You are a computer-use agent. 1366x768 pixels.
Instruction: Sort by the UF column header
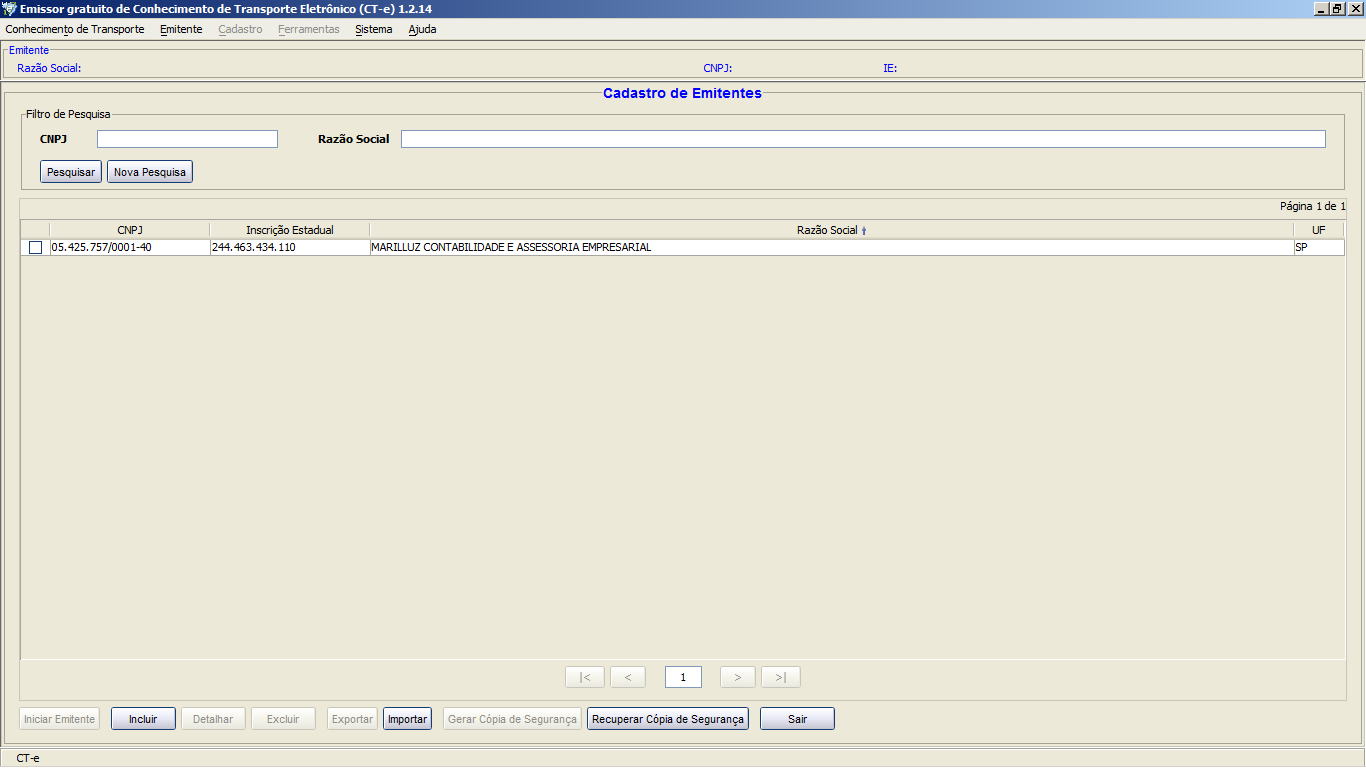1318,230
